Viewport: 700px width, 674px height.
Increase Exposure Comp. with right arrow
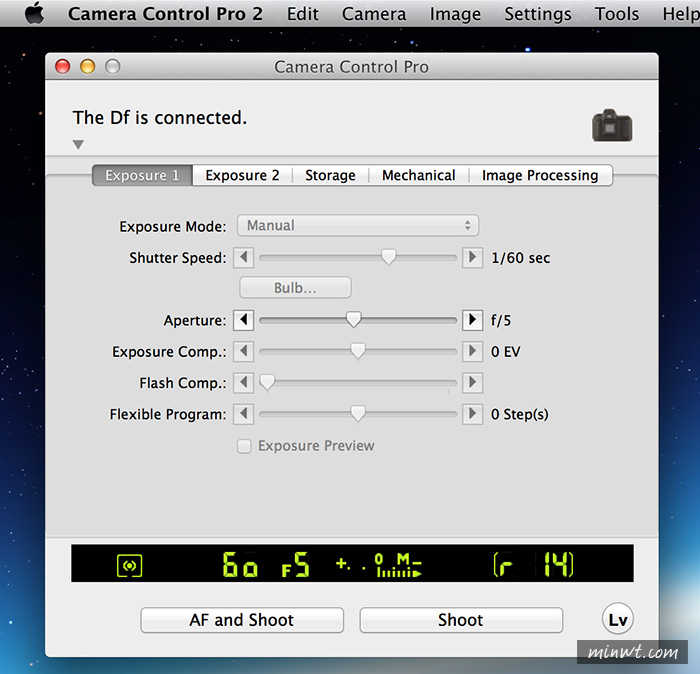472,351
